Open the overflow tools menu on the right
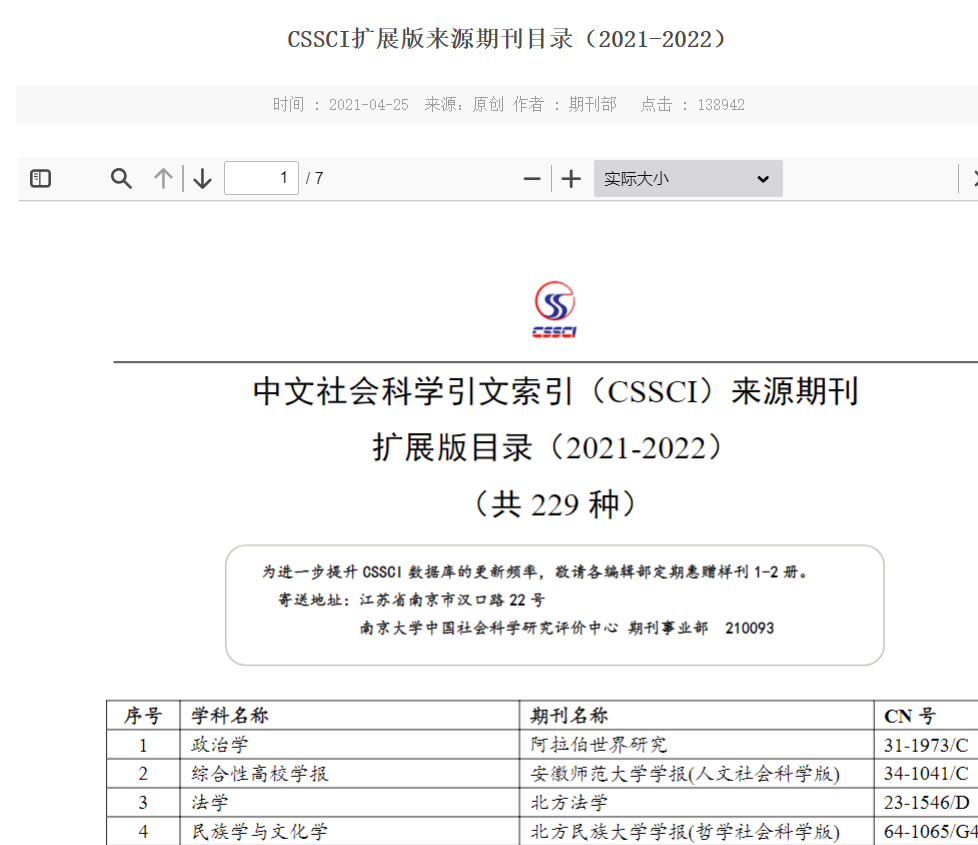Image resolution: width=978 pixels, height=845 pixels. [x=973, y=178]
